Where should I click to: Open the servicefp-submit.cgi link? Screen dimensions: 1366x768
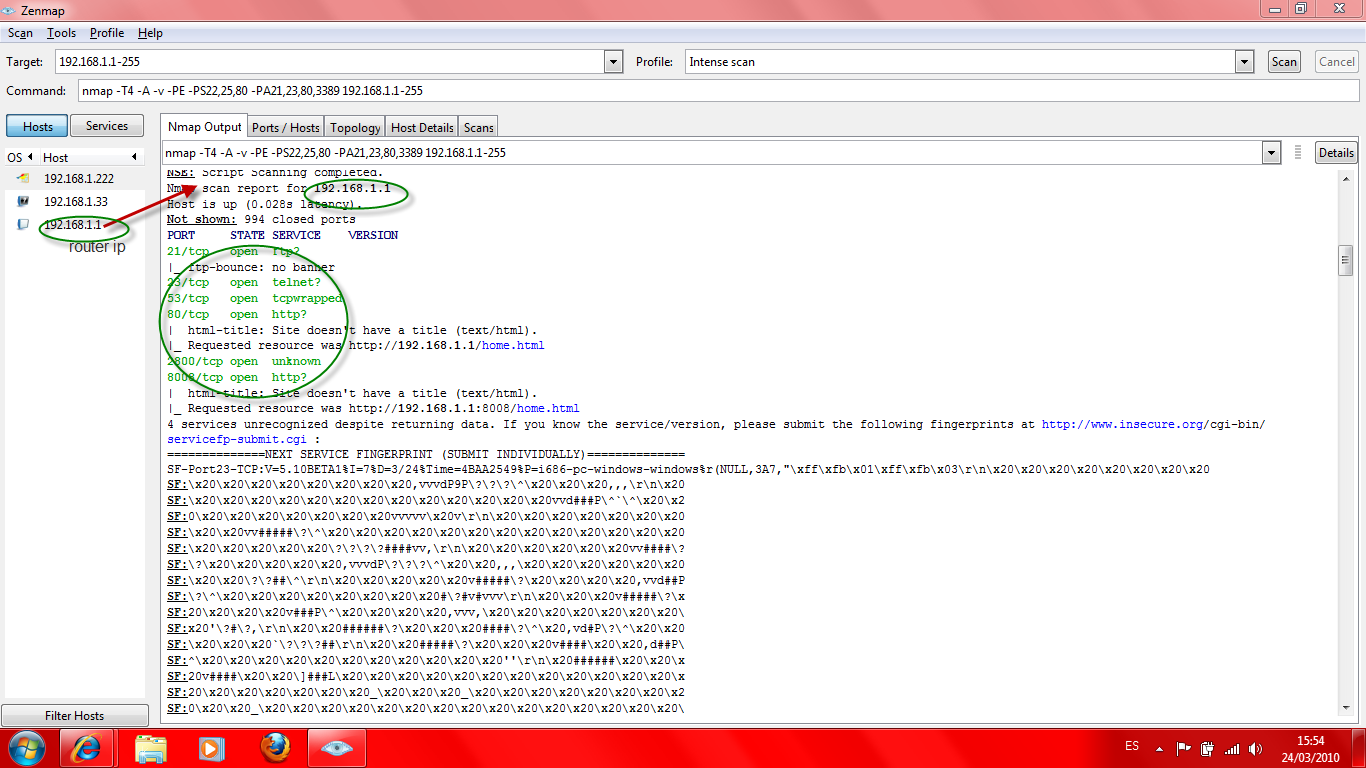coord(238,440)
